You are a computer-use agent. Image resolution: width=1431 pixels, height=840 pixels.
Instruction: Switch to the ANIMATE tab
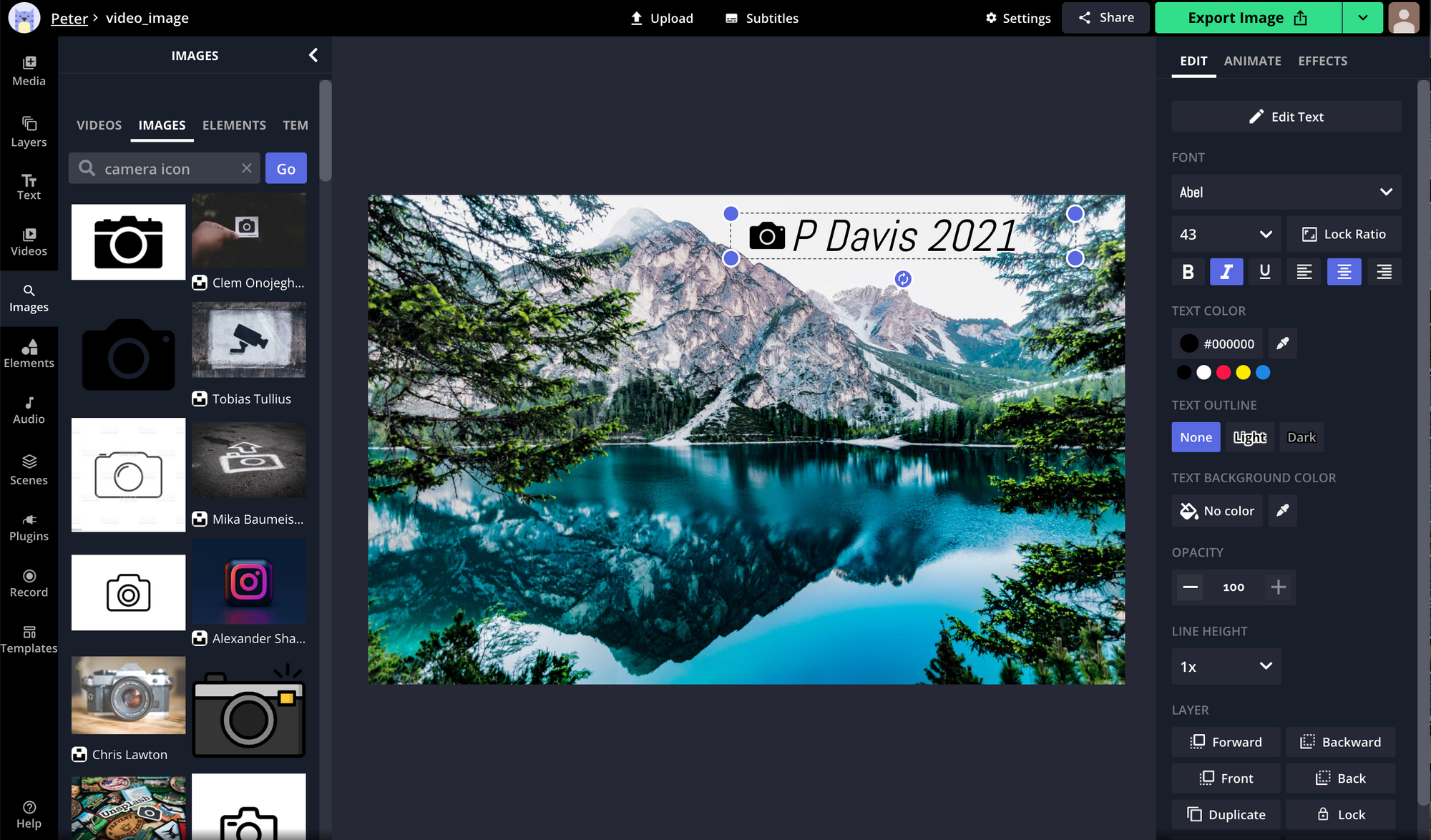(1252, 61)
